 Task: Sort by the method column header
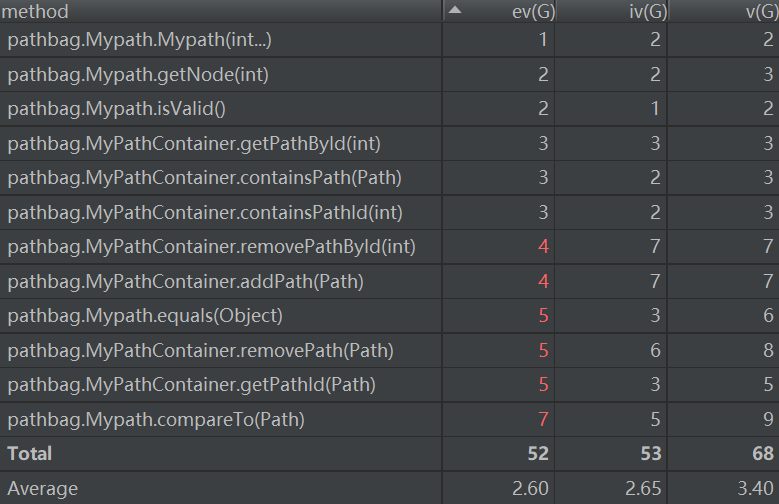36,12
